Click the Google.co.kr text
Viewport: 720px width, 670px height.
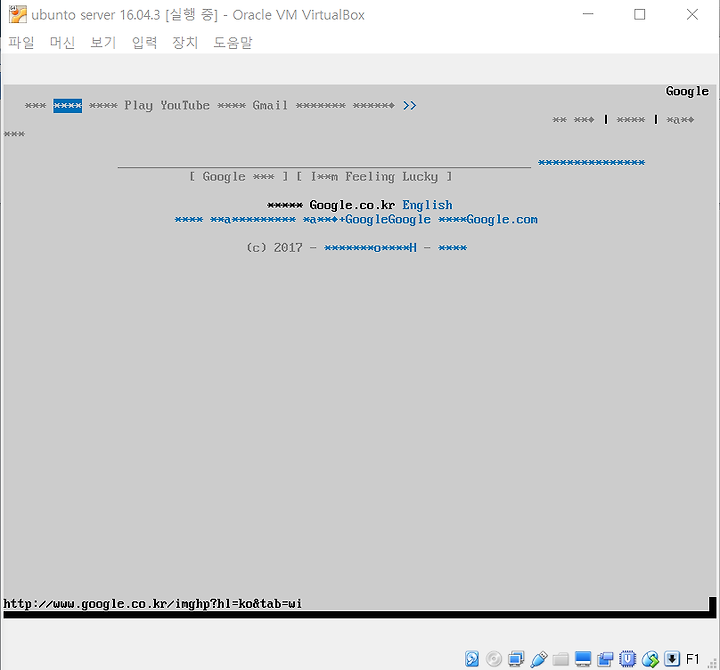(x=352, y=205)
